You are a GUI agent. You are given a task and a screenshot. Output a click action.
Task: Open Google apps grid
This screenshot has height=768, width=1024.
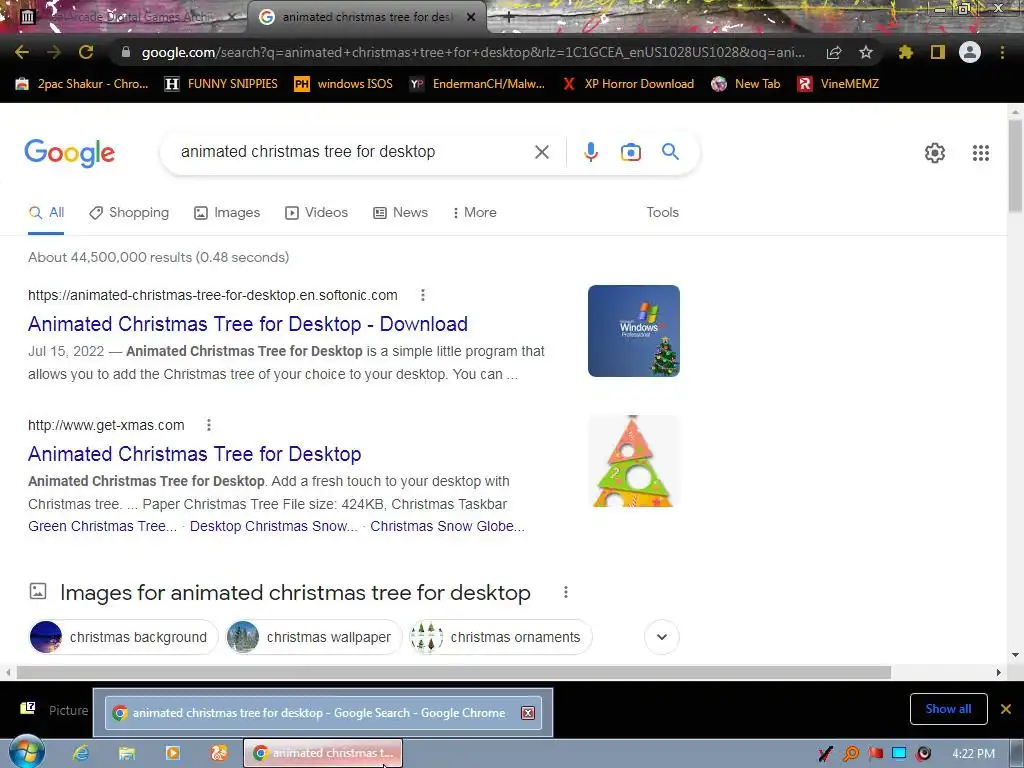(980, 153)
